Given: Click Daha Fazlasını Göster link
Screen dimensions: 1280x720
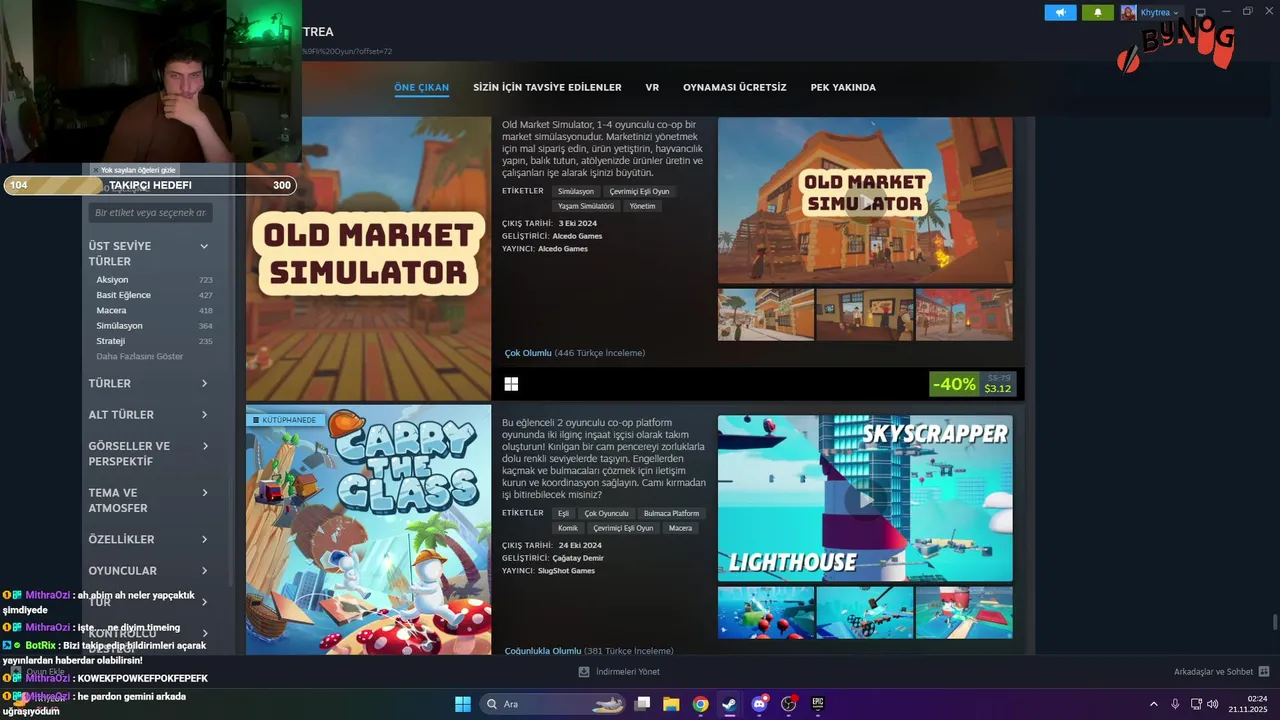Looking at the screenshot, I should 140,356.
